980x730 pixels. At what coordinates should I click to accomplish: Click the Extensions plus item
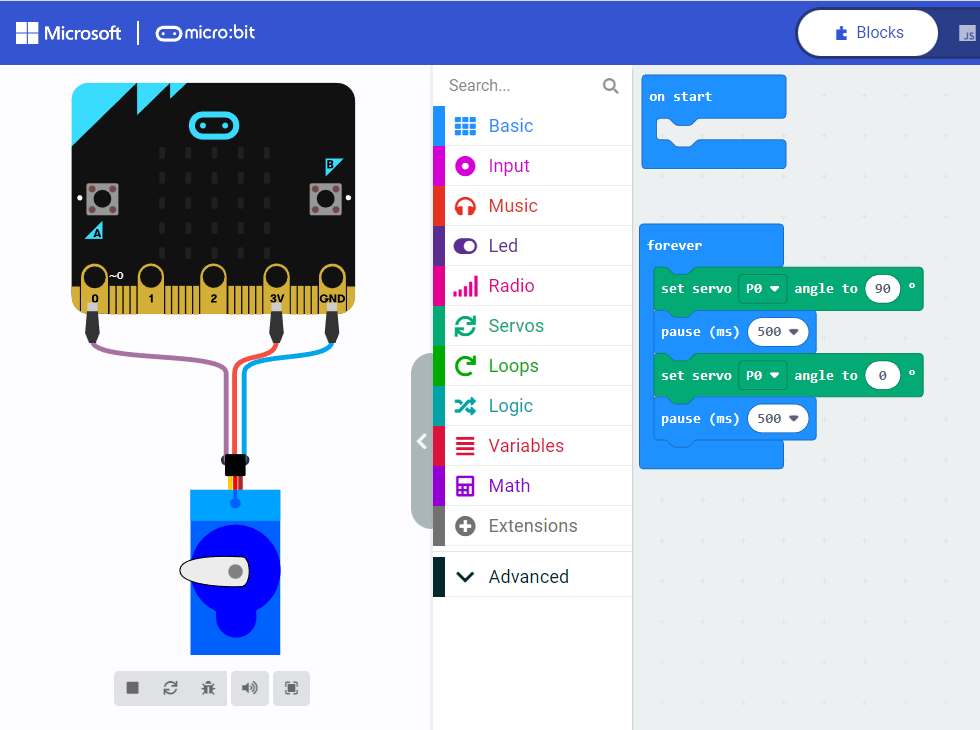[x=532, y=526]
